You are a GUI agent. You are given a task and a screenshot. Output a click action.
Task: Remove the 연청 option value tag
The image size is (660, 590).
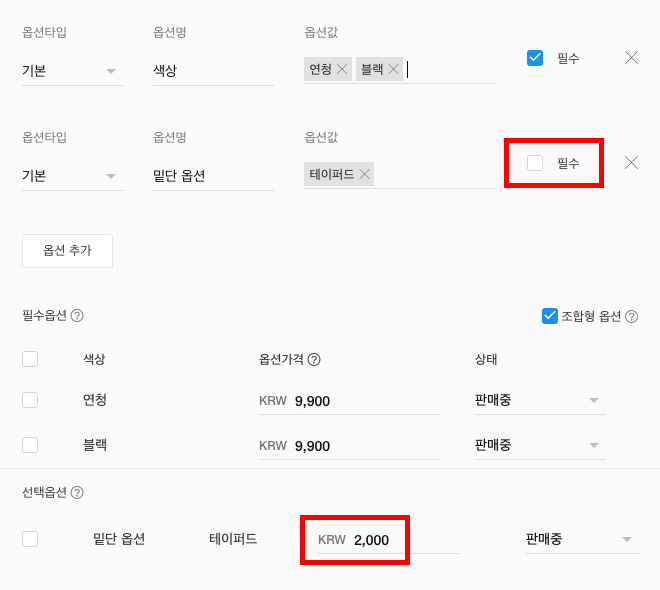tap(342, 69)
